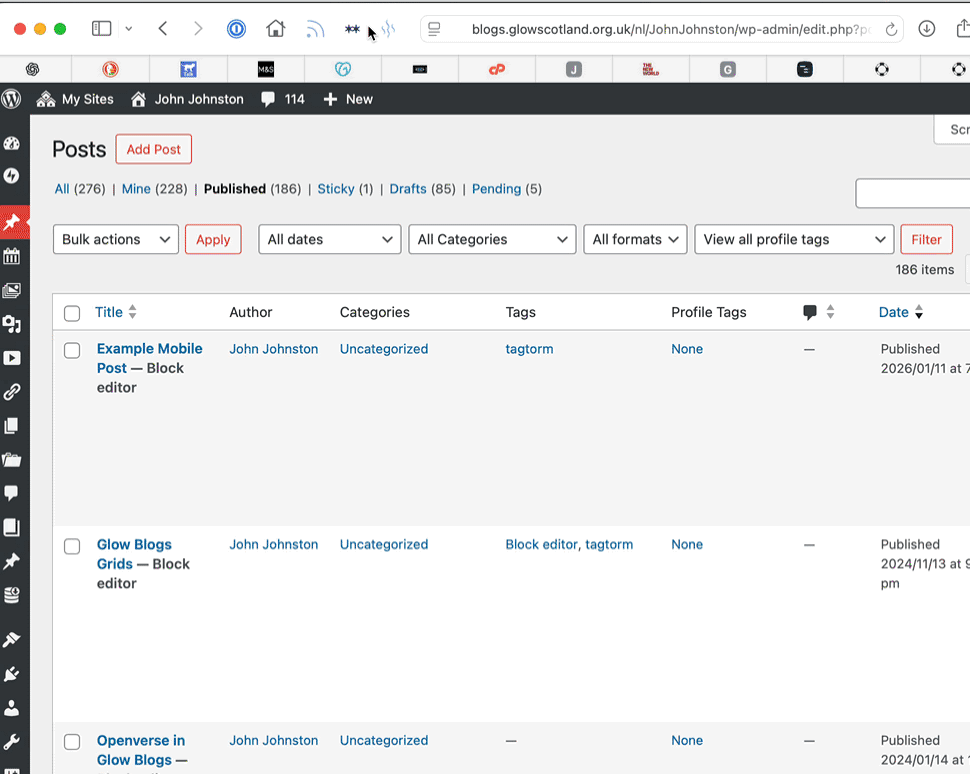The width and height of the screenshot is (970, 774).
Task: Open the Comments bubble sidebar icon
Action: click(x=12, y=493)
